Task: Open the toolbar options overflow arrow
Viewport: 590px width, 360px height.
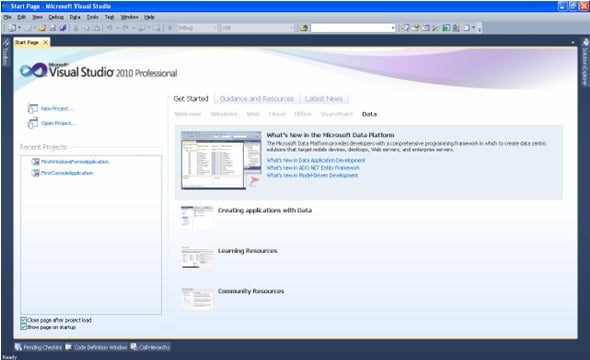Action: click(479, 29)
